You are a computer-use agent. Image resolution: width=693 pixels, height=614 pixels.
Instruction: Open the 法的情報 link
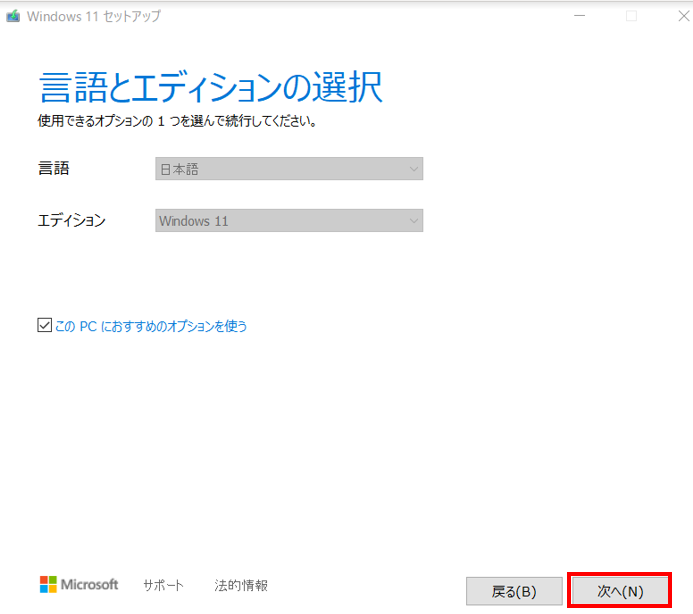(241, 585)
